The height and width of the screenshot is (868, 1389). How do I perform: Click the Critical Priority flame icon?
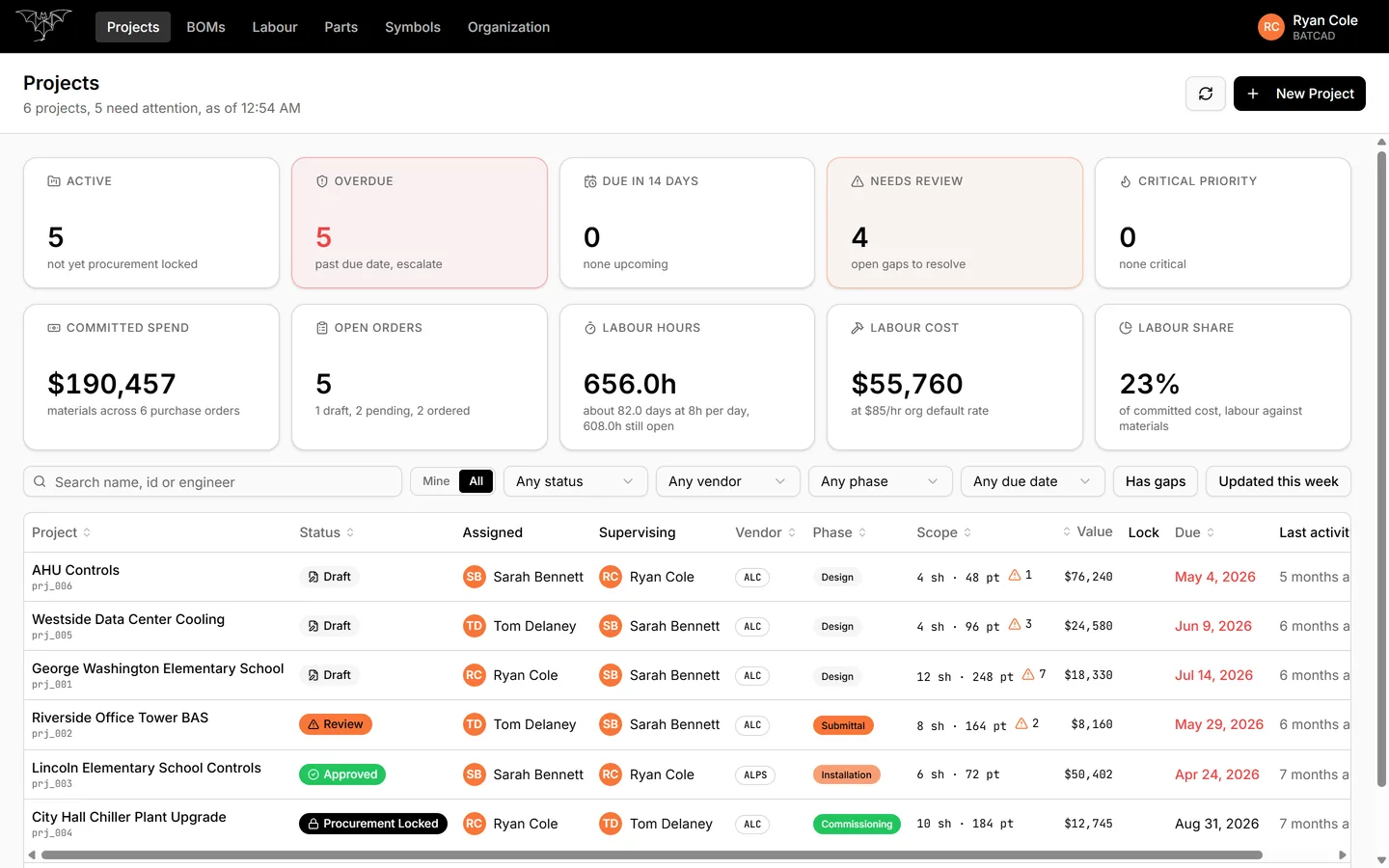(x=1126, y=181)
